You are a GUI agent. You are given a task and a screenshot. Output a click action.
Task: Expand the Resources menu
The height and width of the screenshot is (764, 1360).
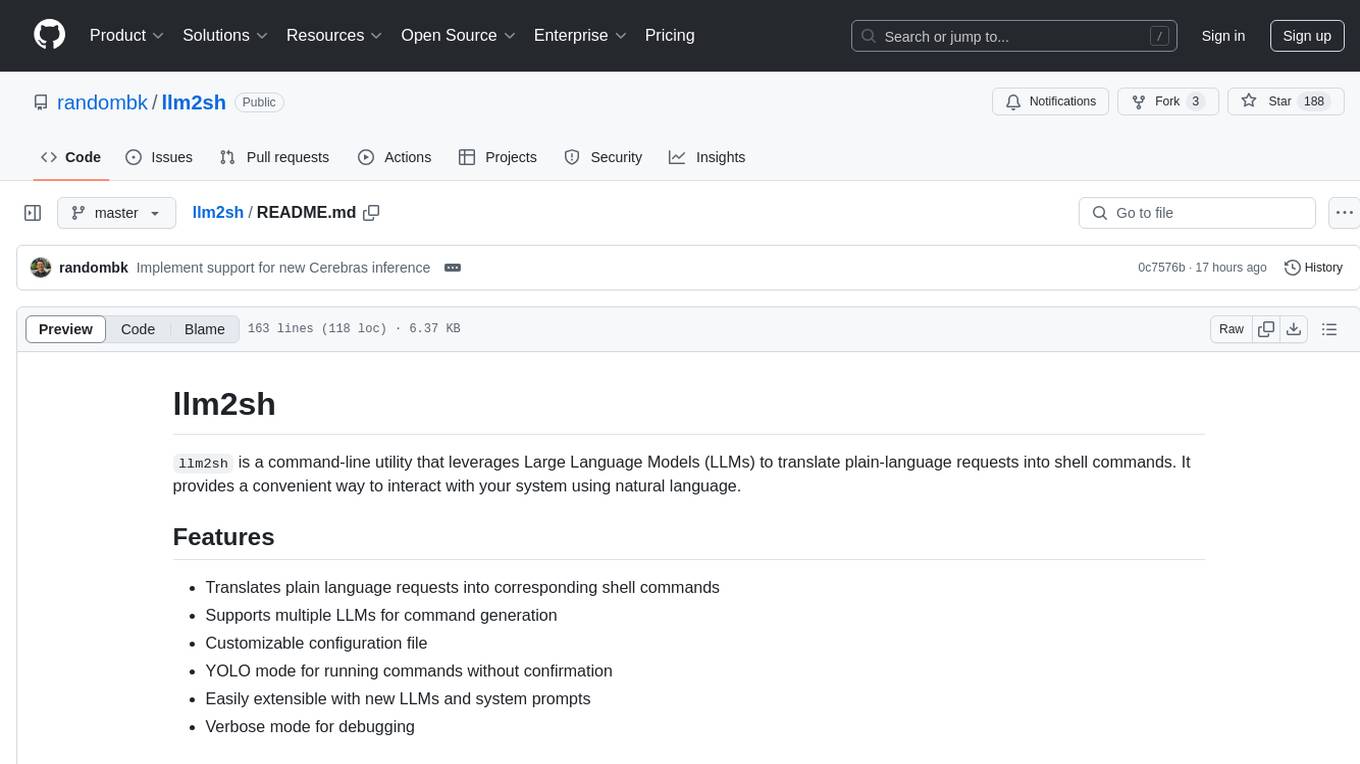pyautogui.click(x=334, y=35)
